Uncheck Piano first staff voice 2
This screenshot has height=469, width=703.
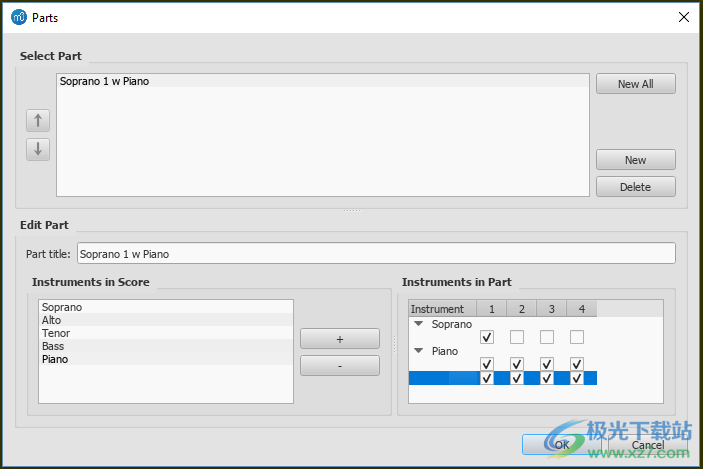[517, 364]
